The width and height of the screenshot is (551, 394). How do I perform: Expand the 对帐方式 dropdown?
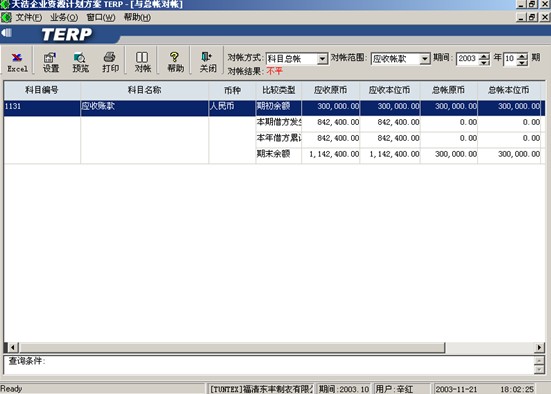pos(322,59)
